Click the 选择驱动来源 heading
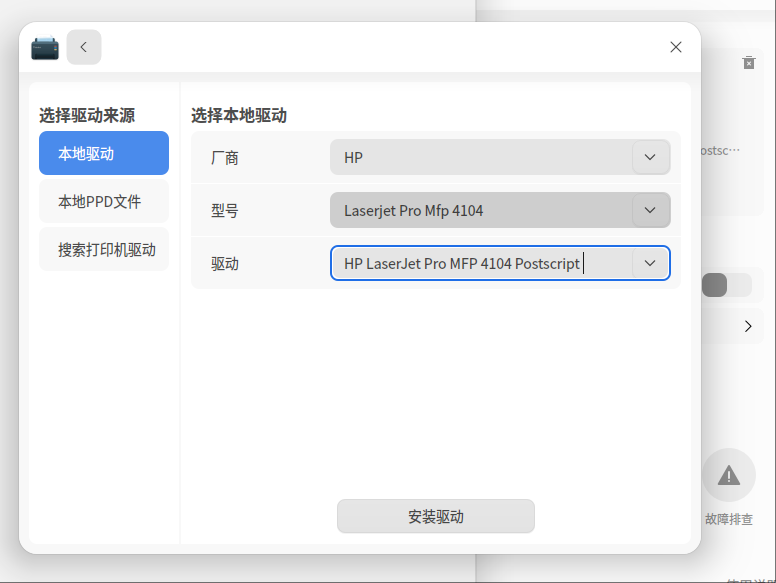Viewport: 776px width, 583px height. [x=87, y=115]
